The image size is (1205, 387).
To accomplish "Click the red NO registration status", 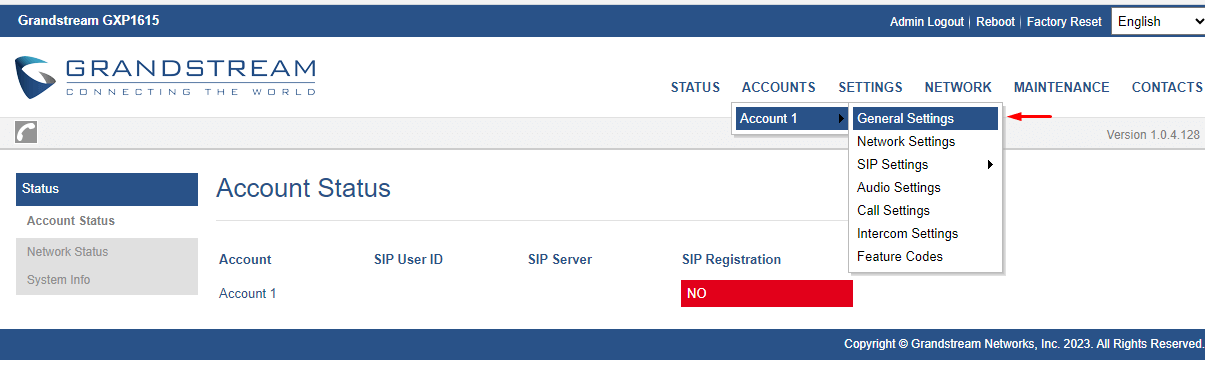I will point(766,293).
